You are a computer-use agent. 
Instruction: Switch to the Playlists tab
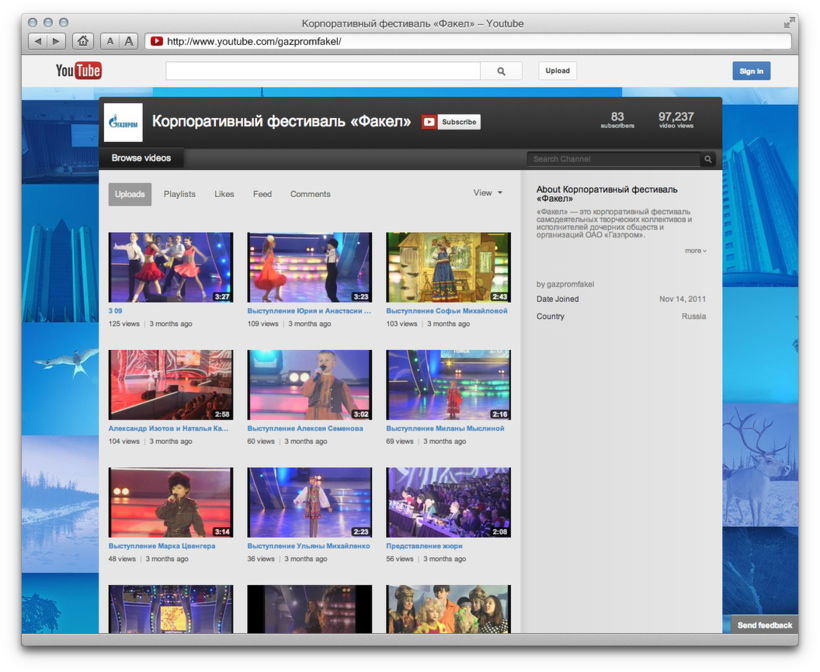point(179,194)
